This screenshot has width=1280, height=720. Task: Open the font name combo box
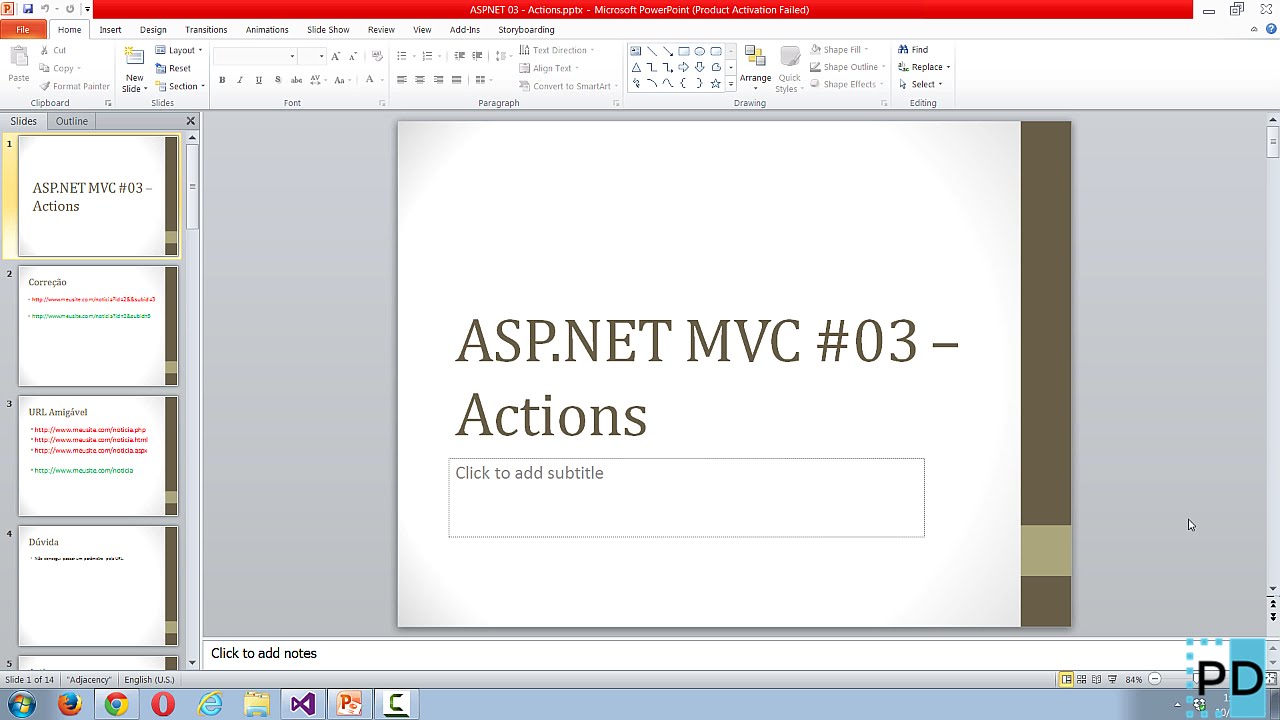click(x=255, y=56)
